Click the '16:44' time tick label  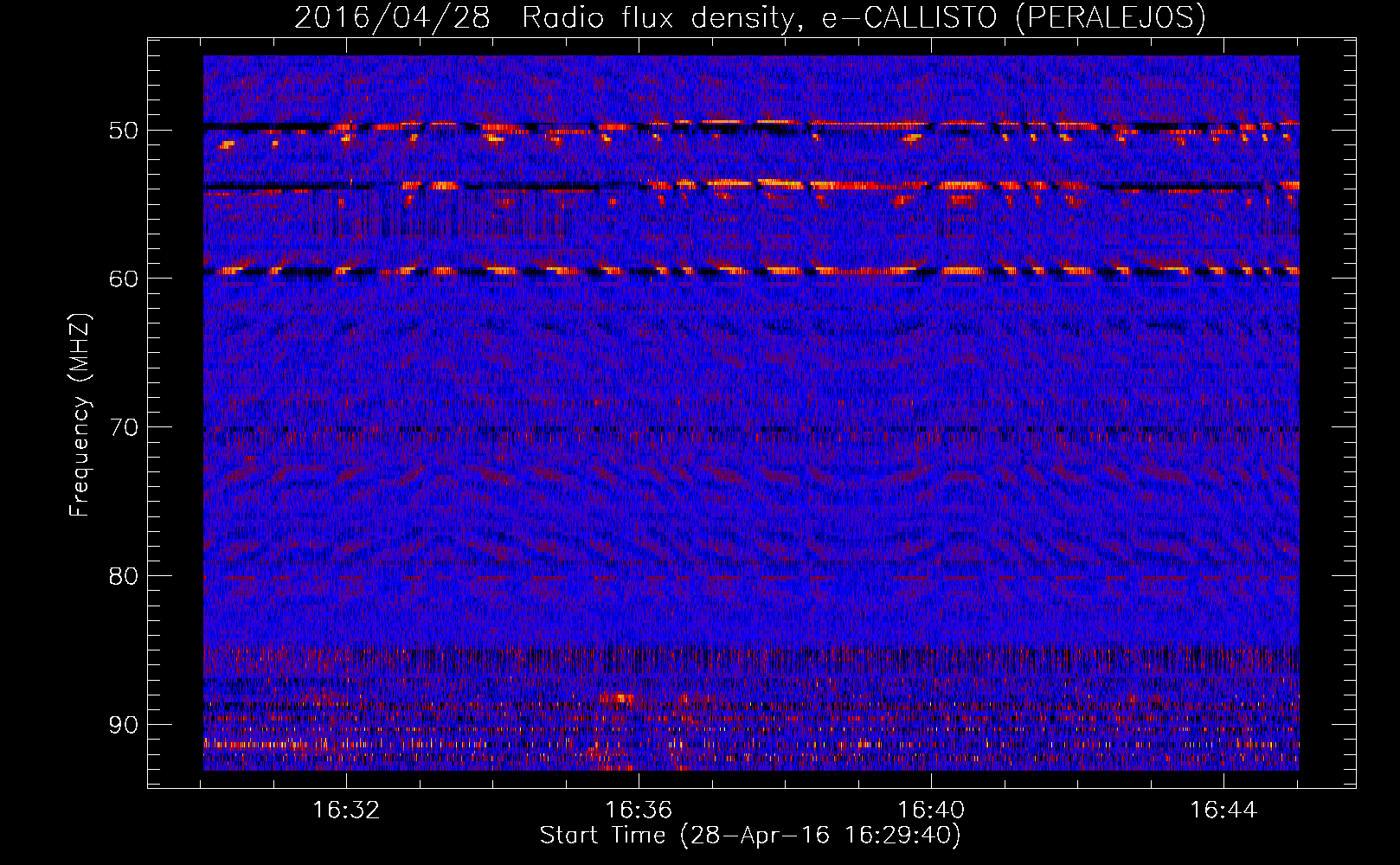1223,811
